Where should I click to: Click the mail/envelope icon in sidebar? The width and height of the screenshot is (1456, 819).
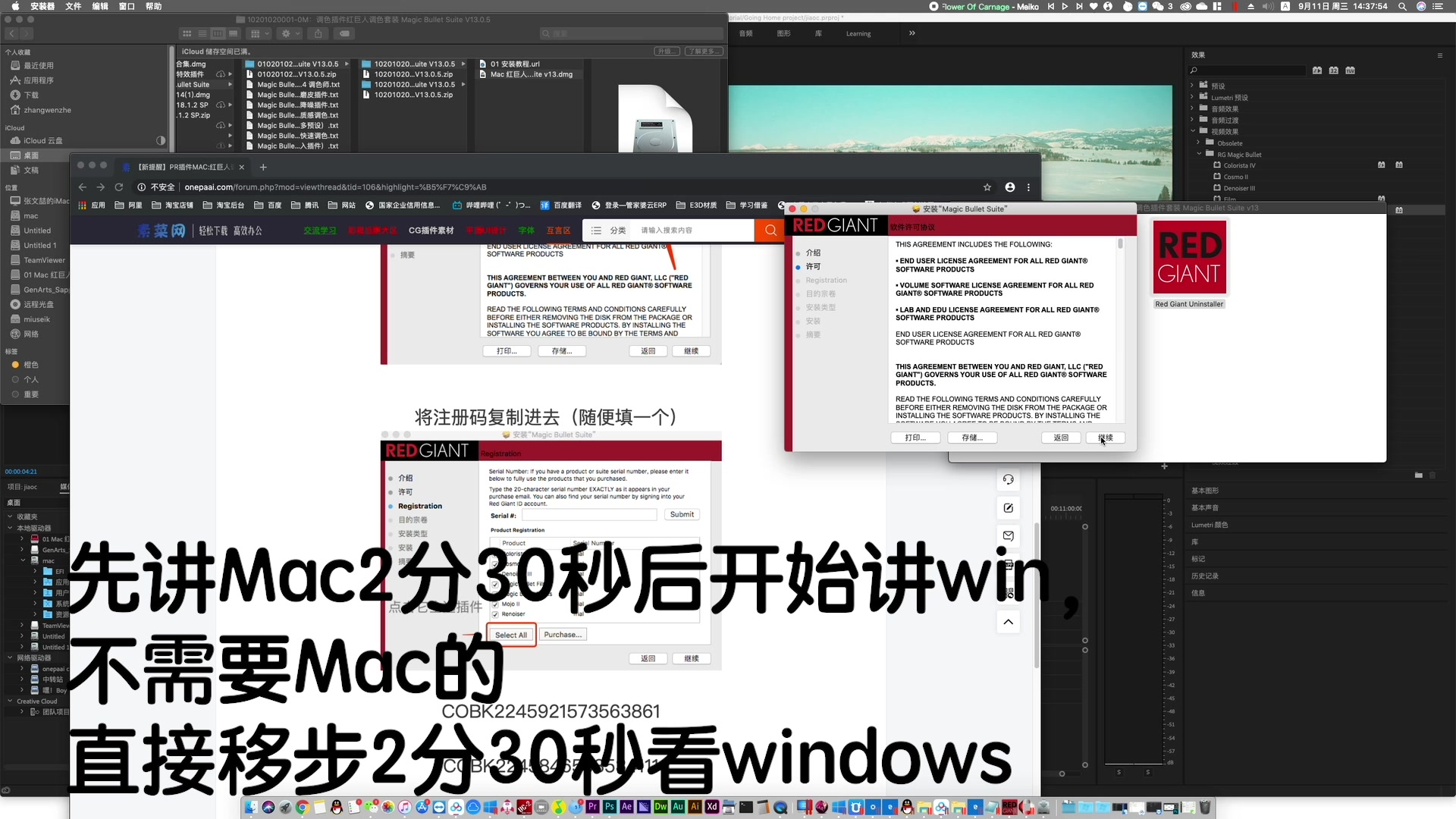coord(1008,536)
